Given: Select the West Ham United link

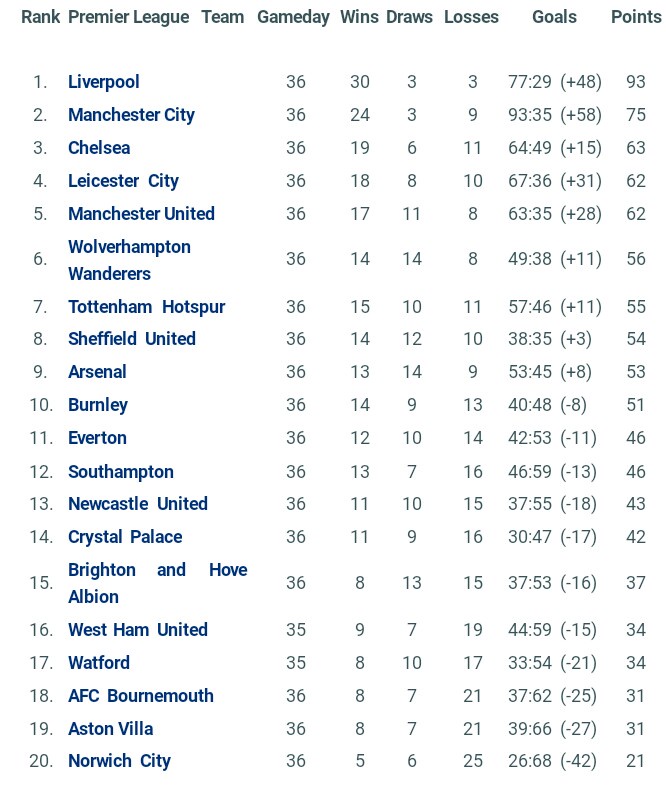Looking at the screenshot, I should (x=138, y=630).
